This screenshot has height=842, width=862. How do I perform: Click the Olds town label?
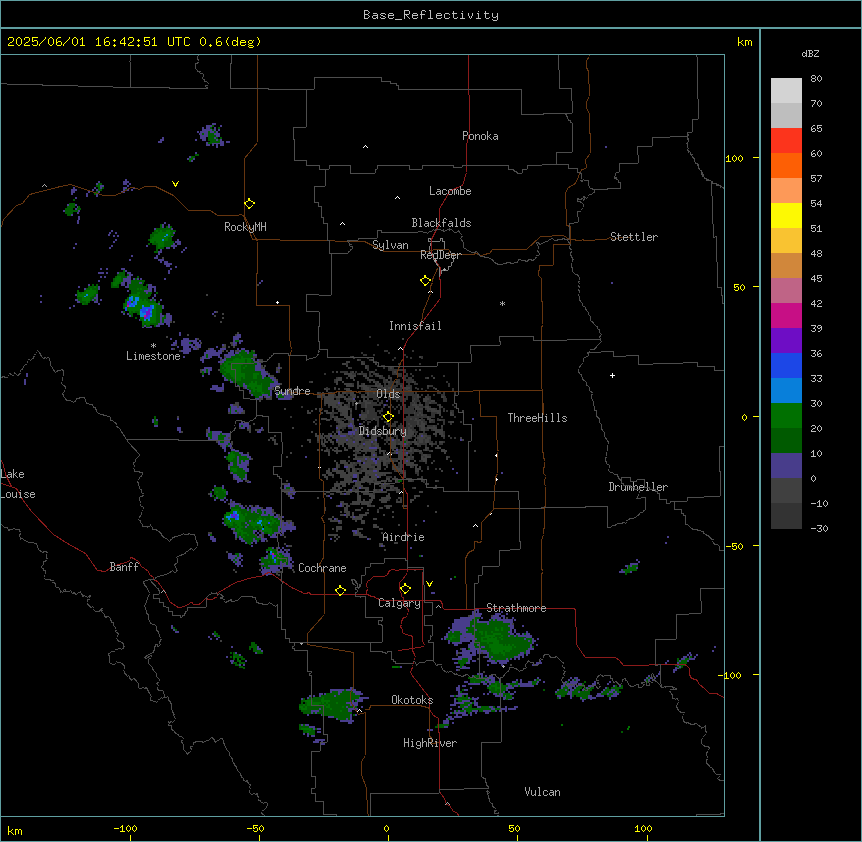point(388,394)
